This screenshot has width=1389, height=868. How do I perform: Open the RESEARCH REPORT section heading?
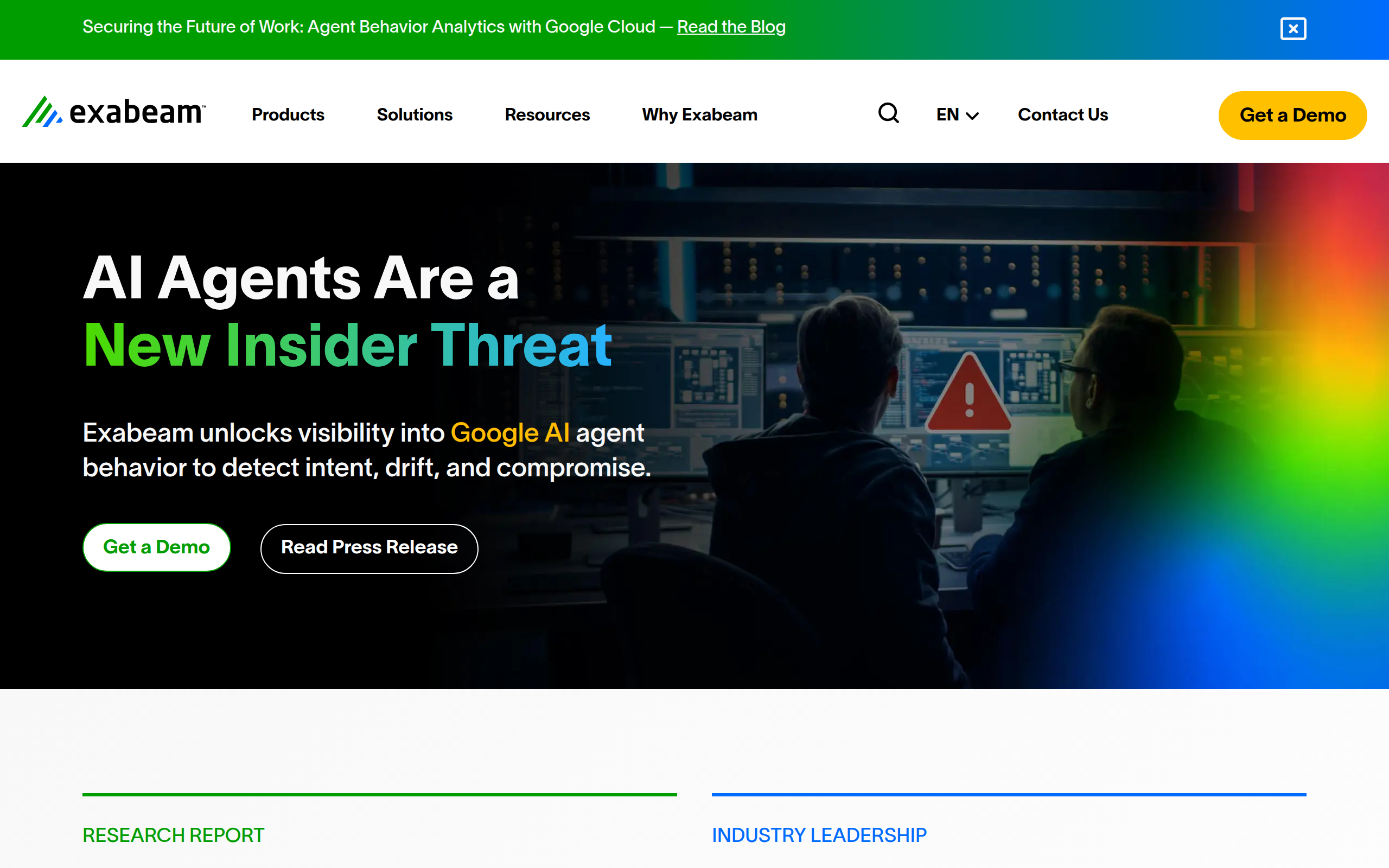pyautogui.click(x=173, y=835)
